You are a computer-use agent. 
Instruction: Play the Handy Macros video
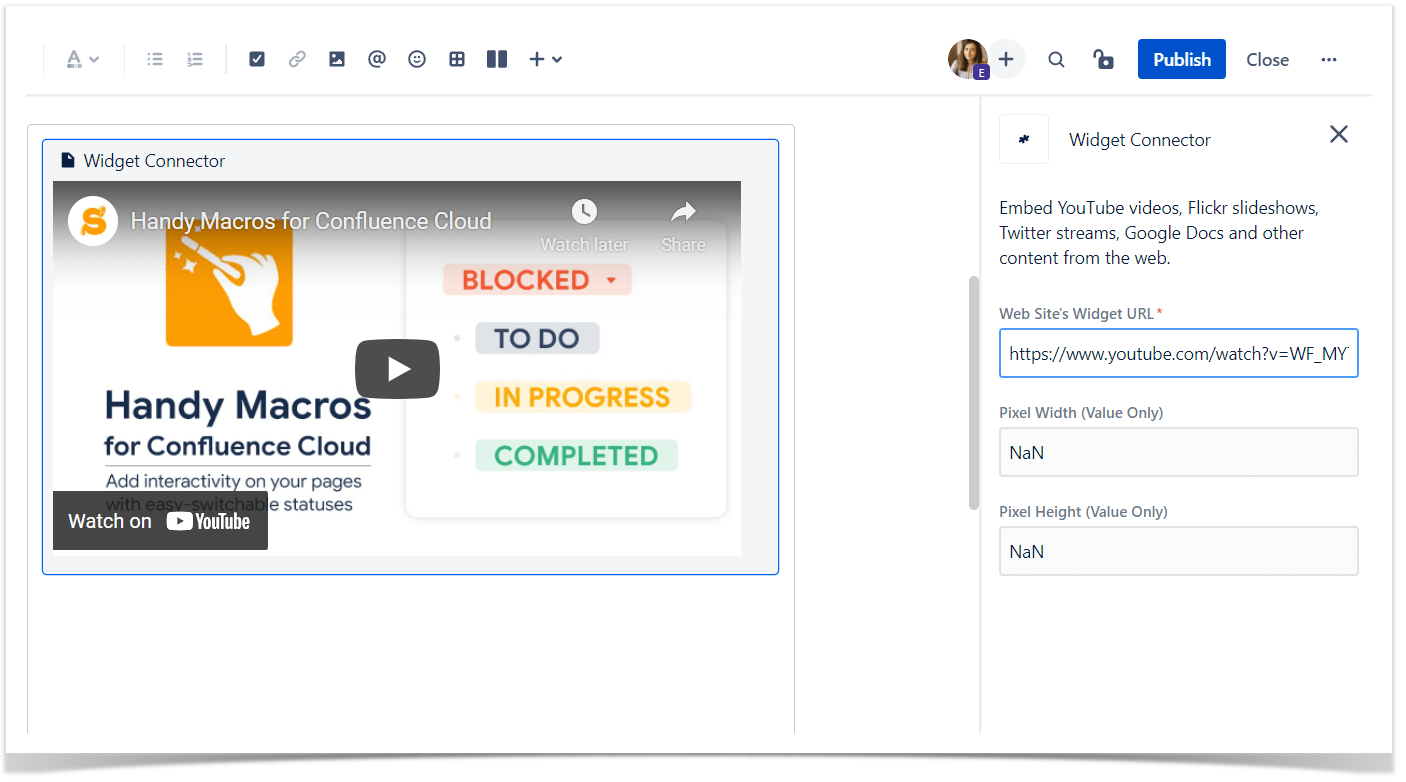coord(397,368)
